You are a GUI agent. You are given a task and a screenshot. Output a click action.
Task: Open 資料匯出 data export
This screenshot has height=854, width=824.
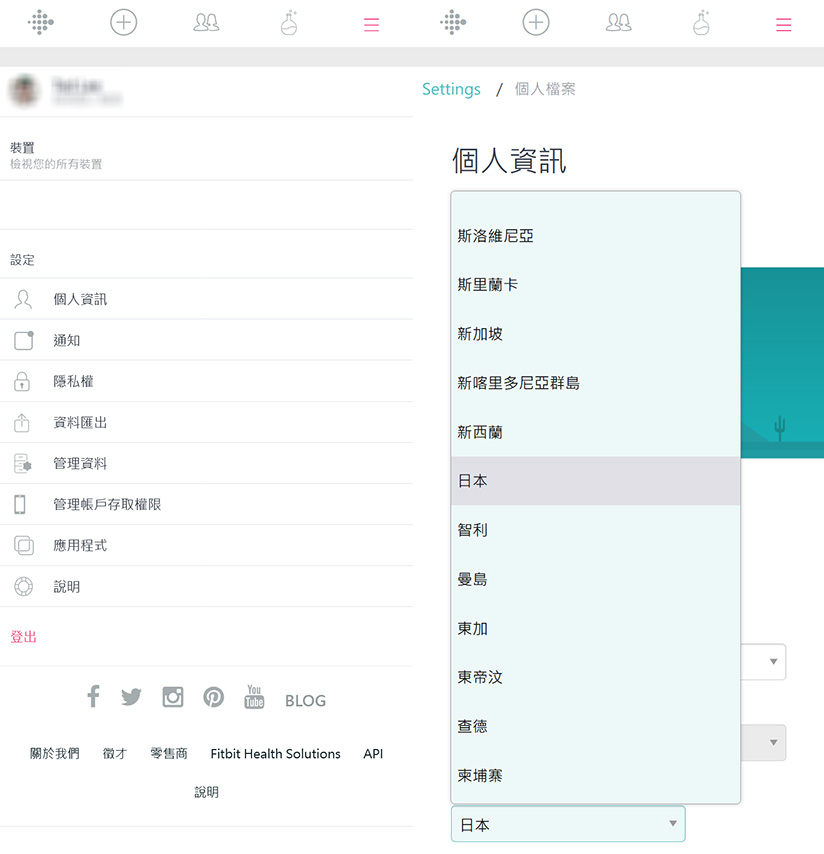(x=80, y=423)
